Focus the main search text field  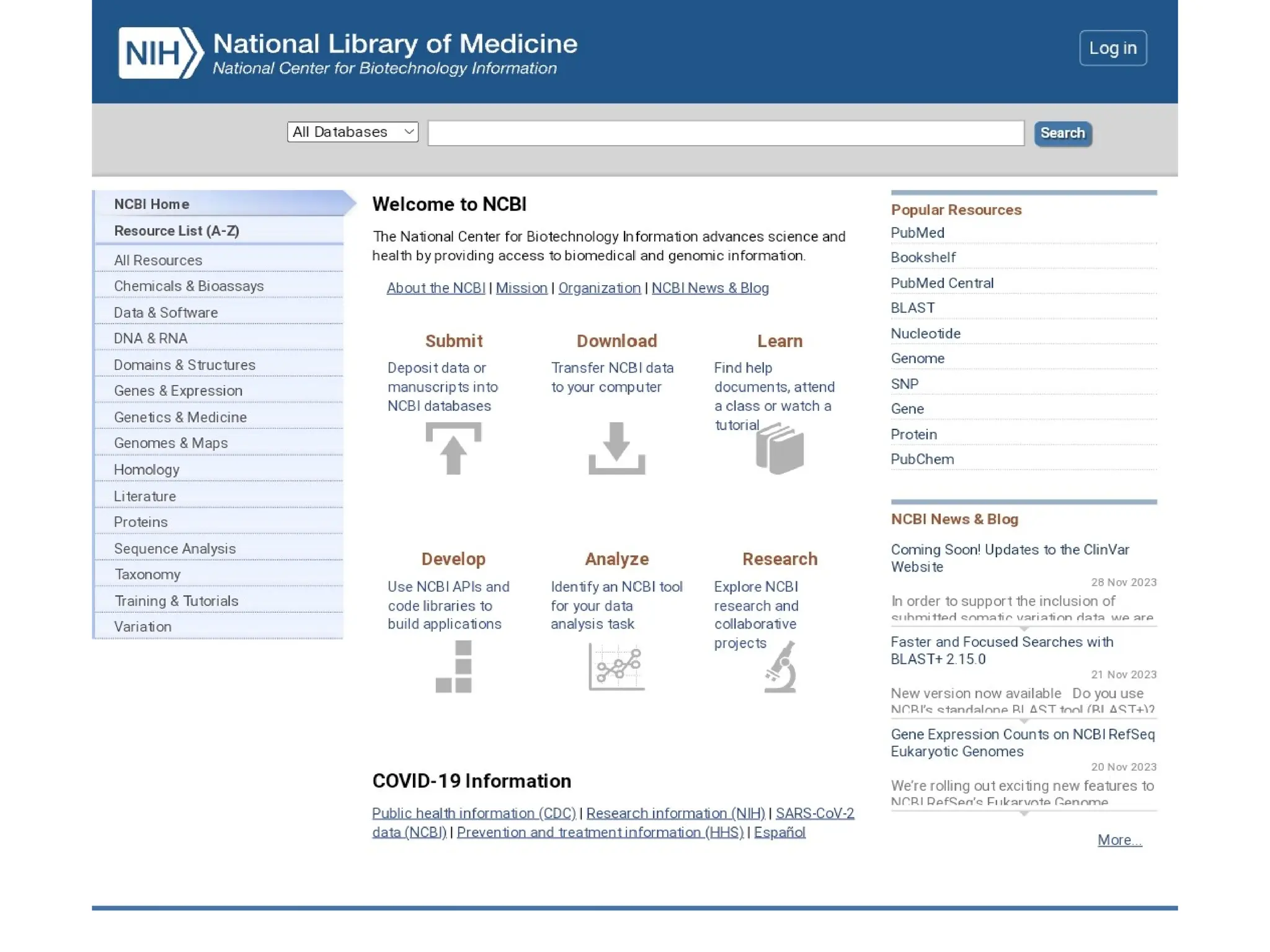pos(726,133)
